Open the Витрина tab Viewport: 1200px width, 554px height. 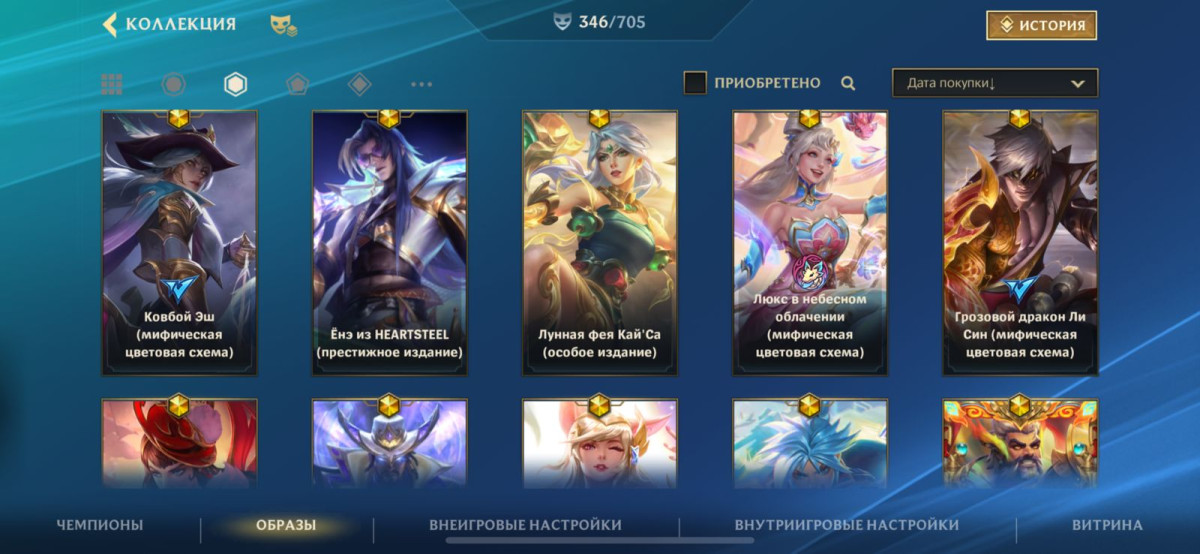(1107, 525)
